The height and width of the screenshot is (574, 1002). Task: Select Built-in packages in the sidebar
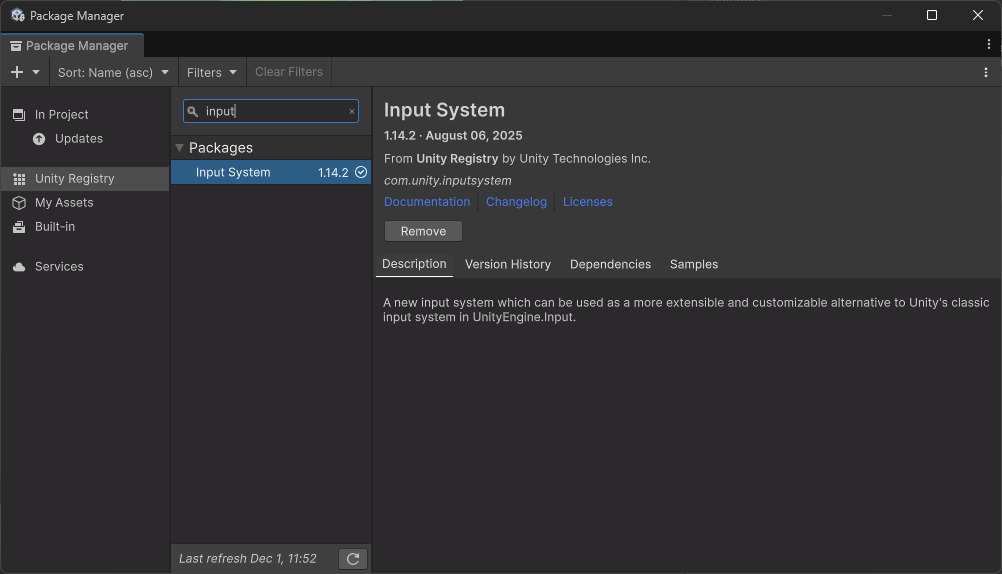point(84,227)
